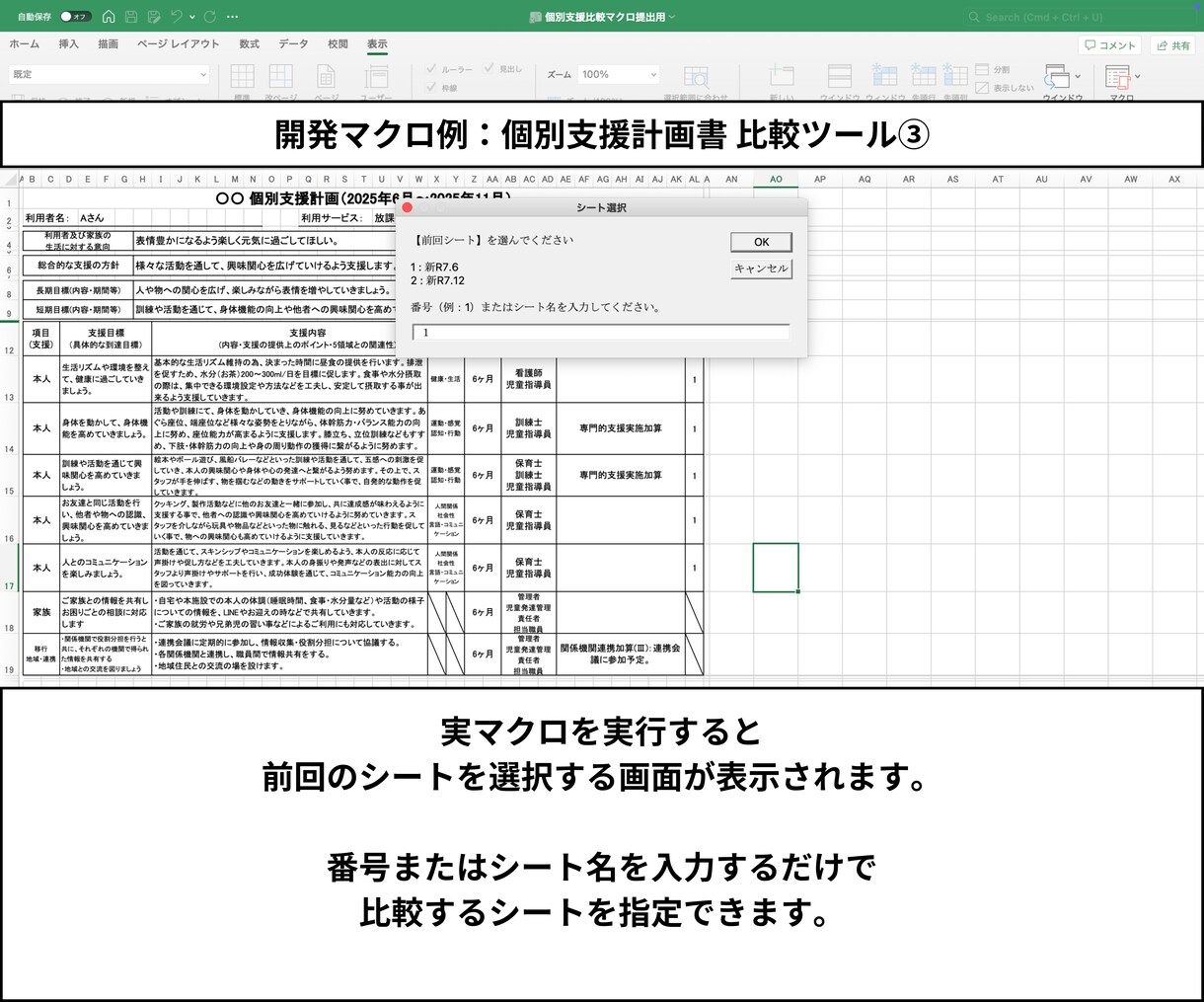The image size is (1204, 1002).
Task: Click cell containing 専門的支援実施加算 in row 14
Action: click(621, 428)
